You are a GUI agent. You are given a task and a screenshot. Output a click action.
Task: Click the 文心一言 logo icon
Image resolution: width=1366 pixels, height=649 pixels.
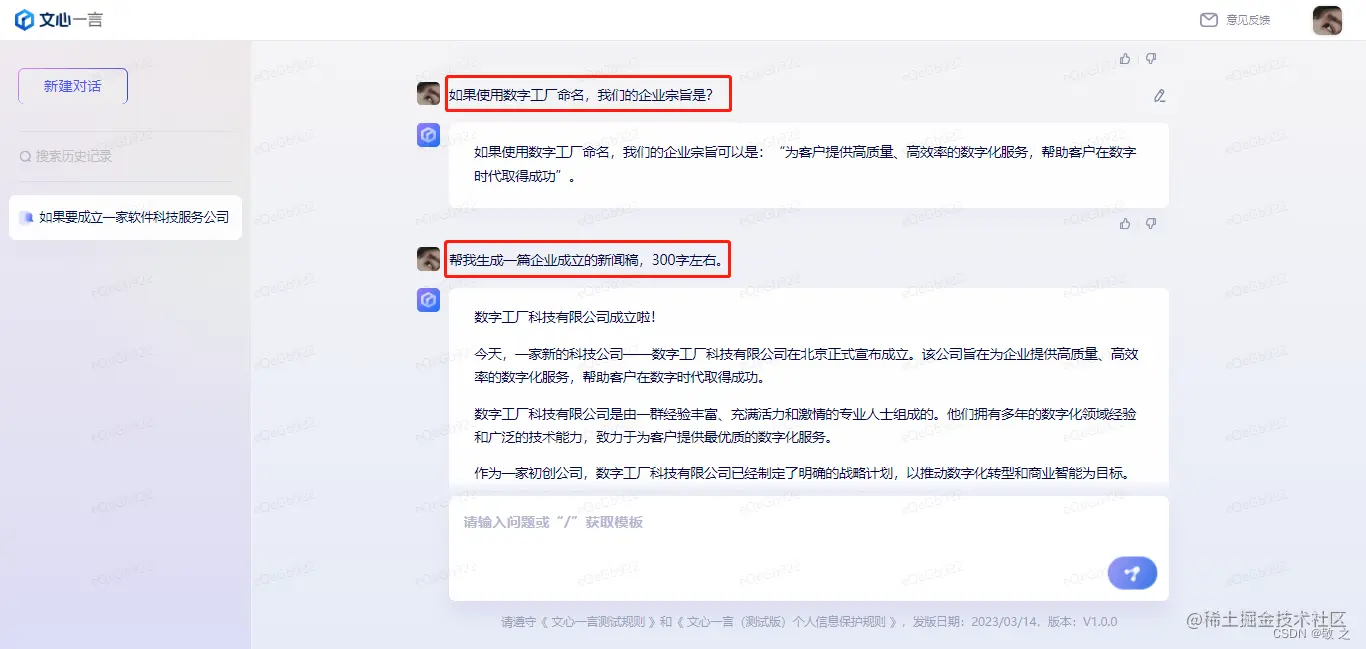click(24, 20)
